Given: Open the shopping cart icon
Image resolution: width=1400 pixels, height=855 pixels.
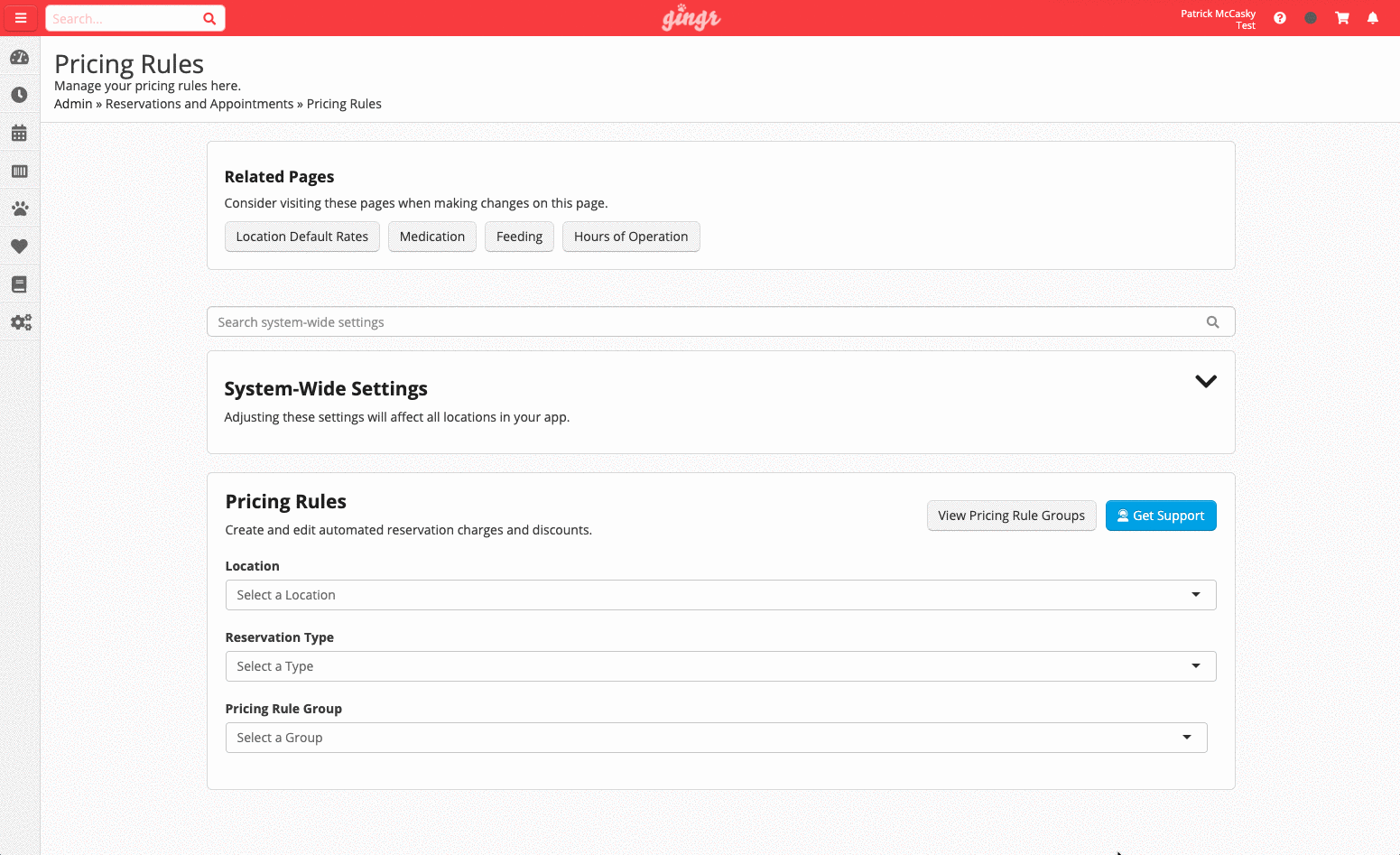Looking at the screenshot, I should (x=1342, y=18).
